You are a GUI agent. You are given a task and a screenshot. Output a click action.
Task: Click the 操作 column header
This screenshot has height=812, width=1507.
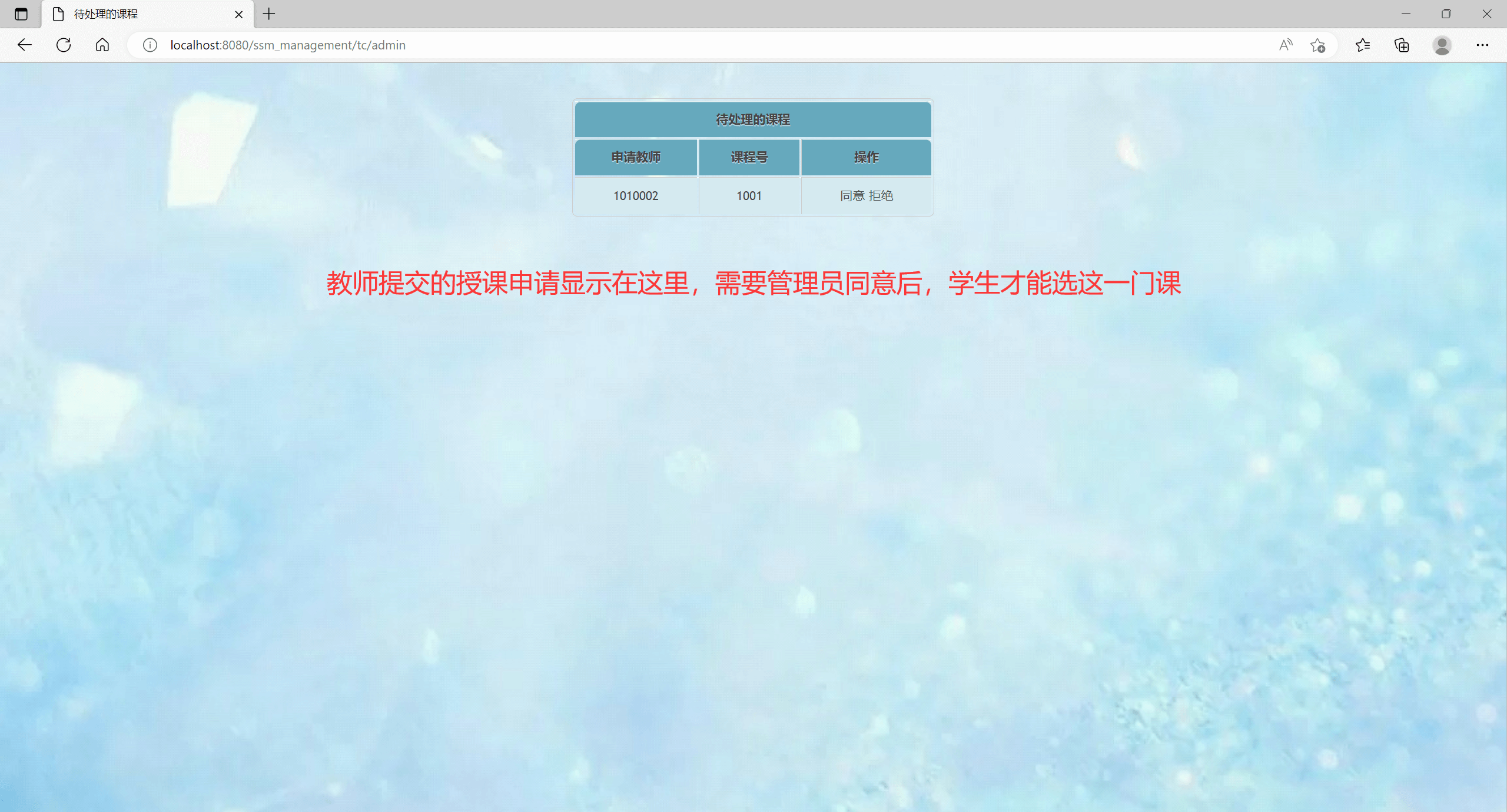(866, 157)
